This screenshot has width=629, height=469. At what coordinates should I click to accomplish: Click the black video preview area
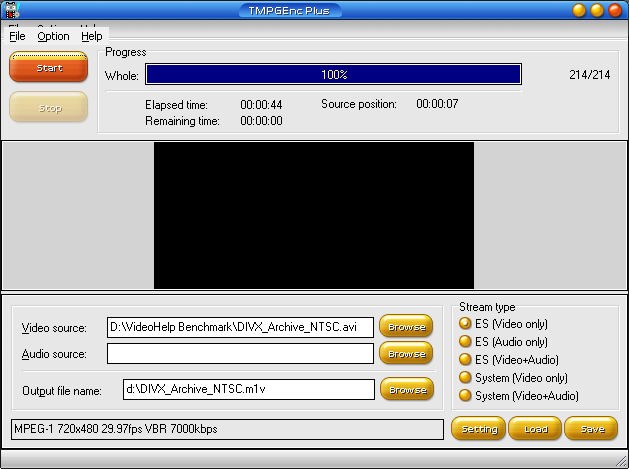pos(314,215)
